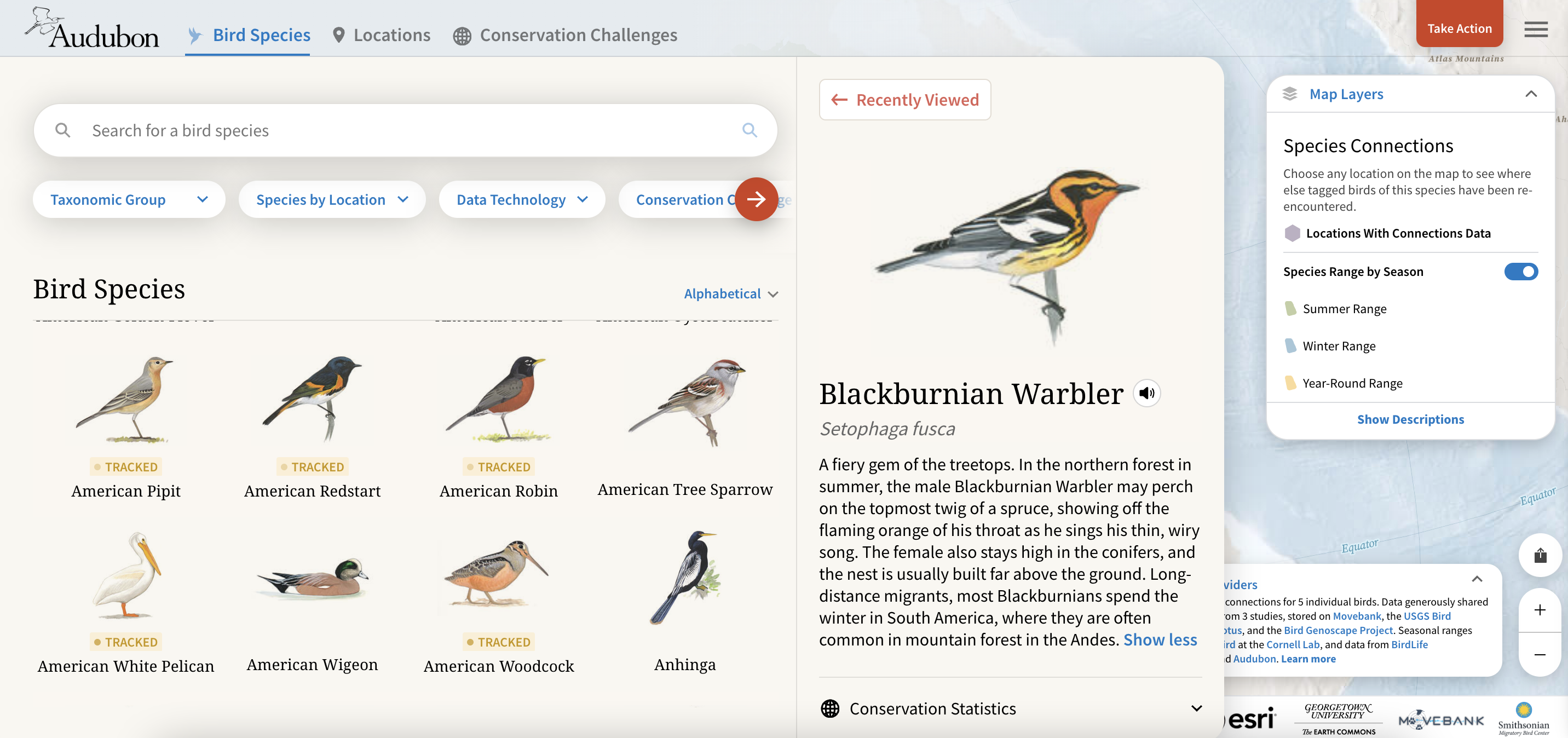Collapse the Map Layers panel
The image size is (1568, 738).
click(x=1530, y=94)
